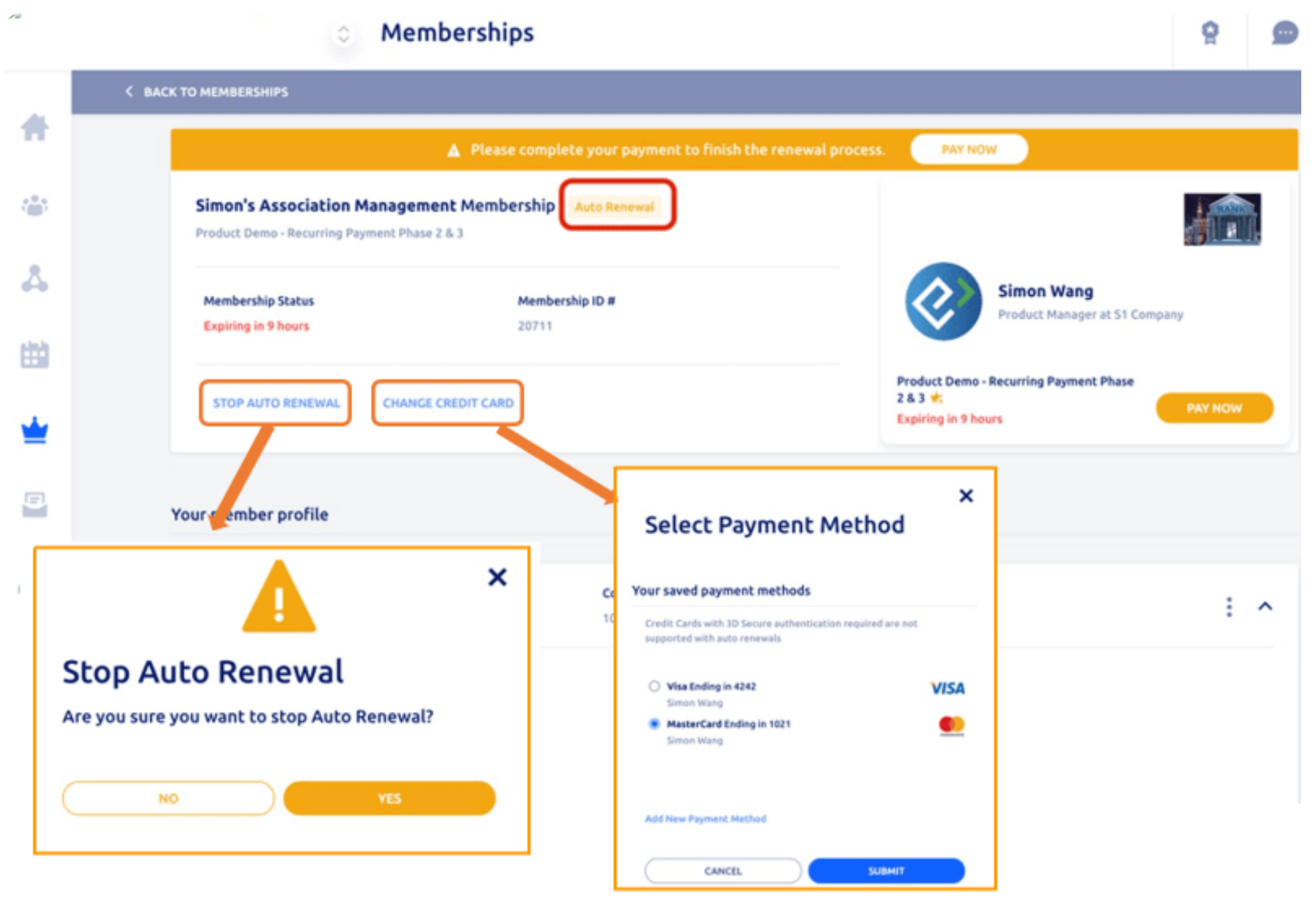
Task: Close the Stop Auto Renewal dialog
Action: 497,577
